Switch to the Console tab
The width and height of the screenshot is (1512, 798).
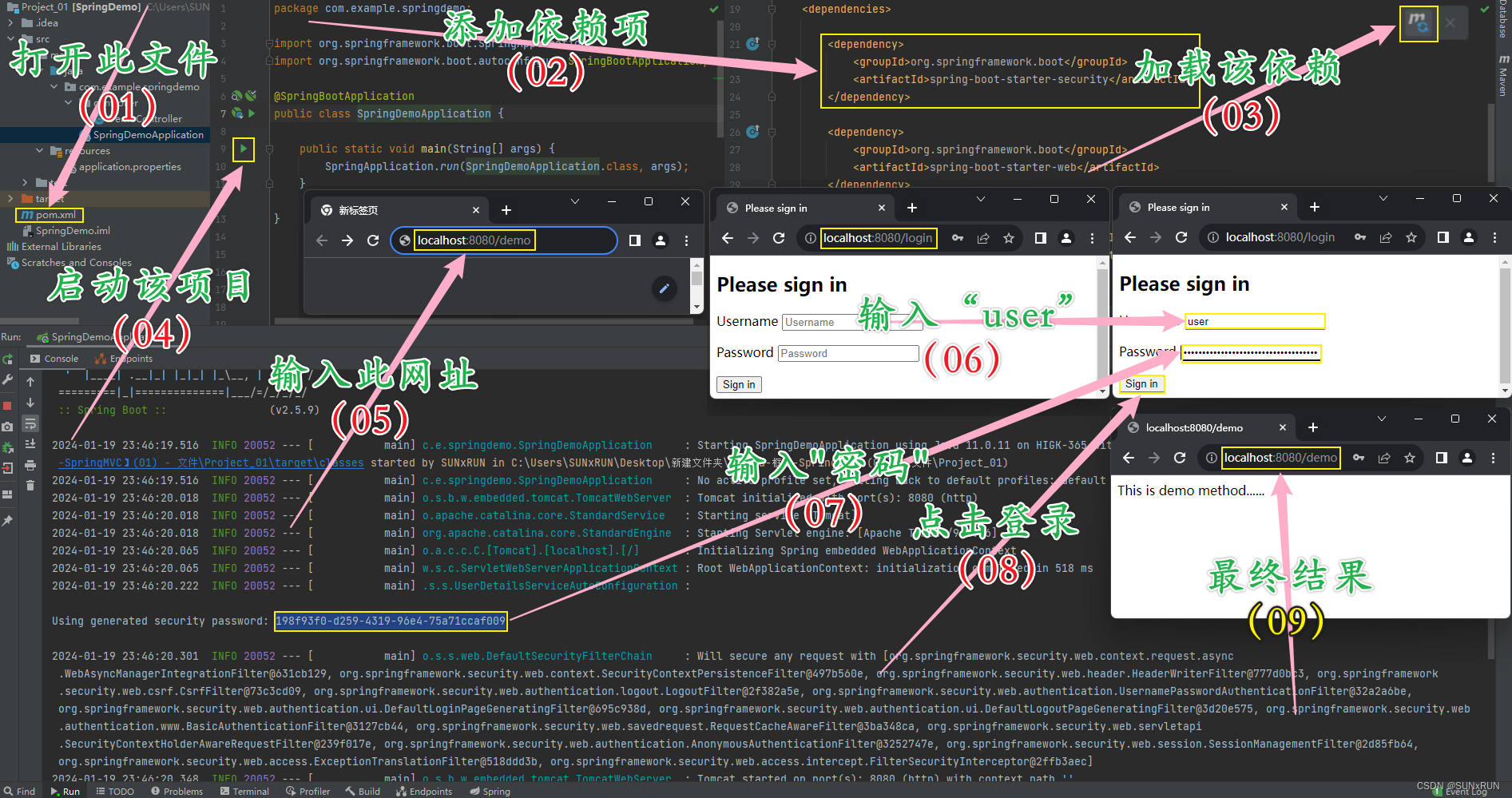tap(54, 359)
